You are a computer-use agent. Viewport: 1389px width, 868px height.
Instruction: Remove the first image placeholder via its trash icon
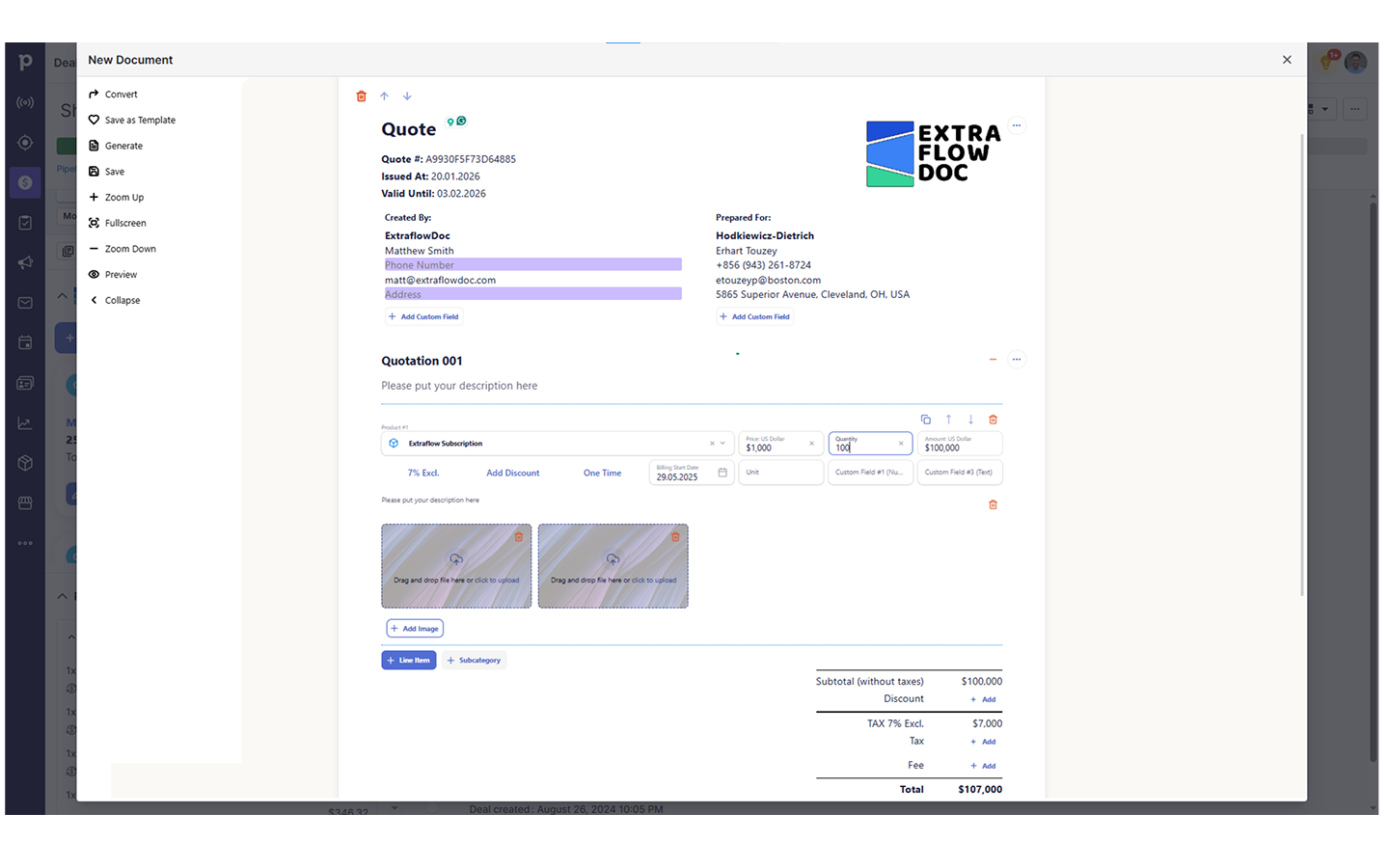tap(518, 535)
